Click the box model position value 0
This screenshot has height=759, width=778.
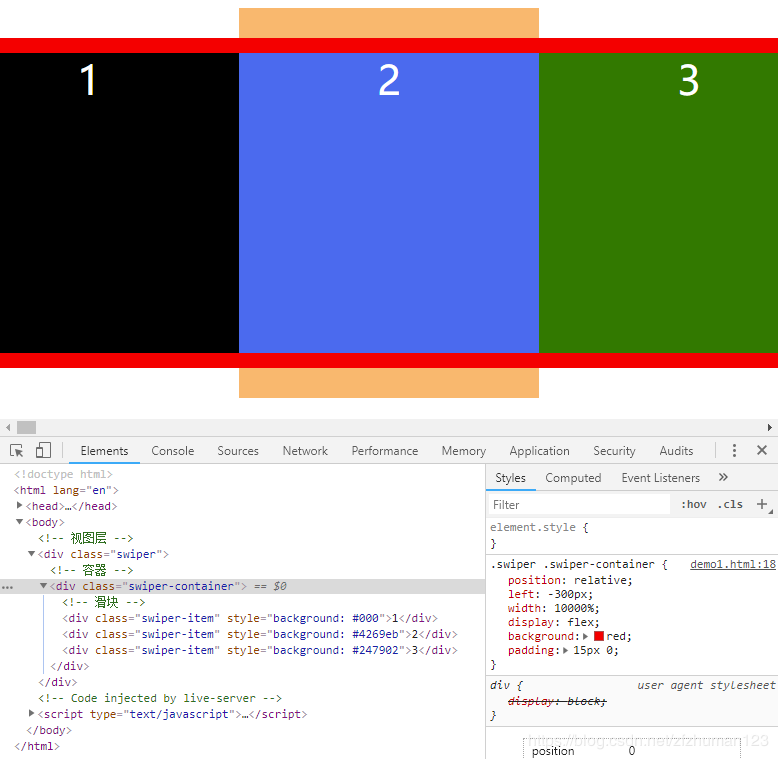pyautogui.click(x=632, y=751)
